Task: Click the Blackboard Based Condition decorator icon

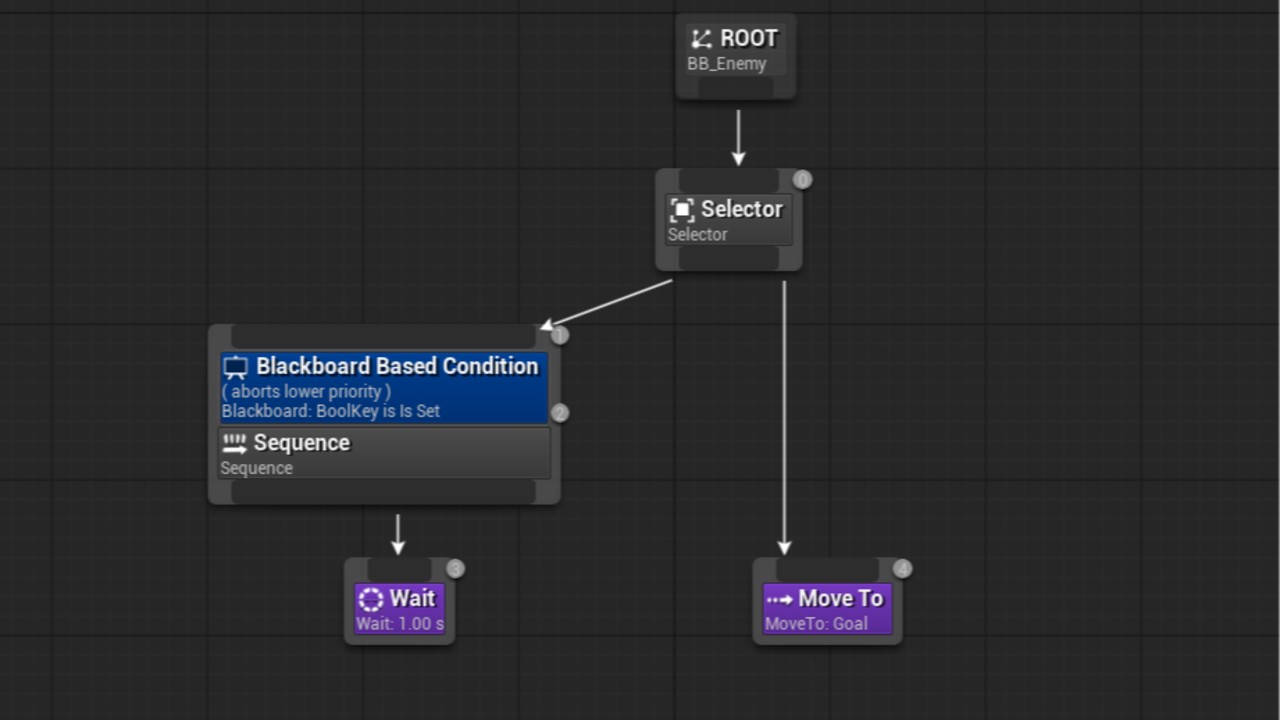Action: point(236,367)
